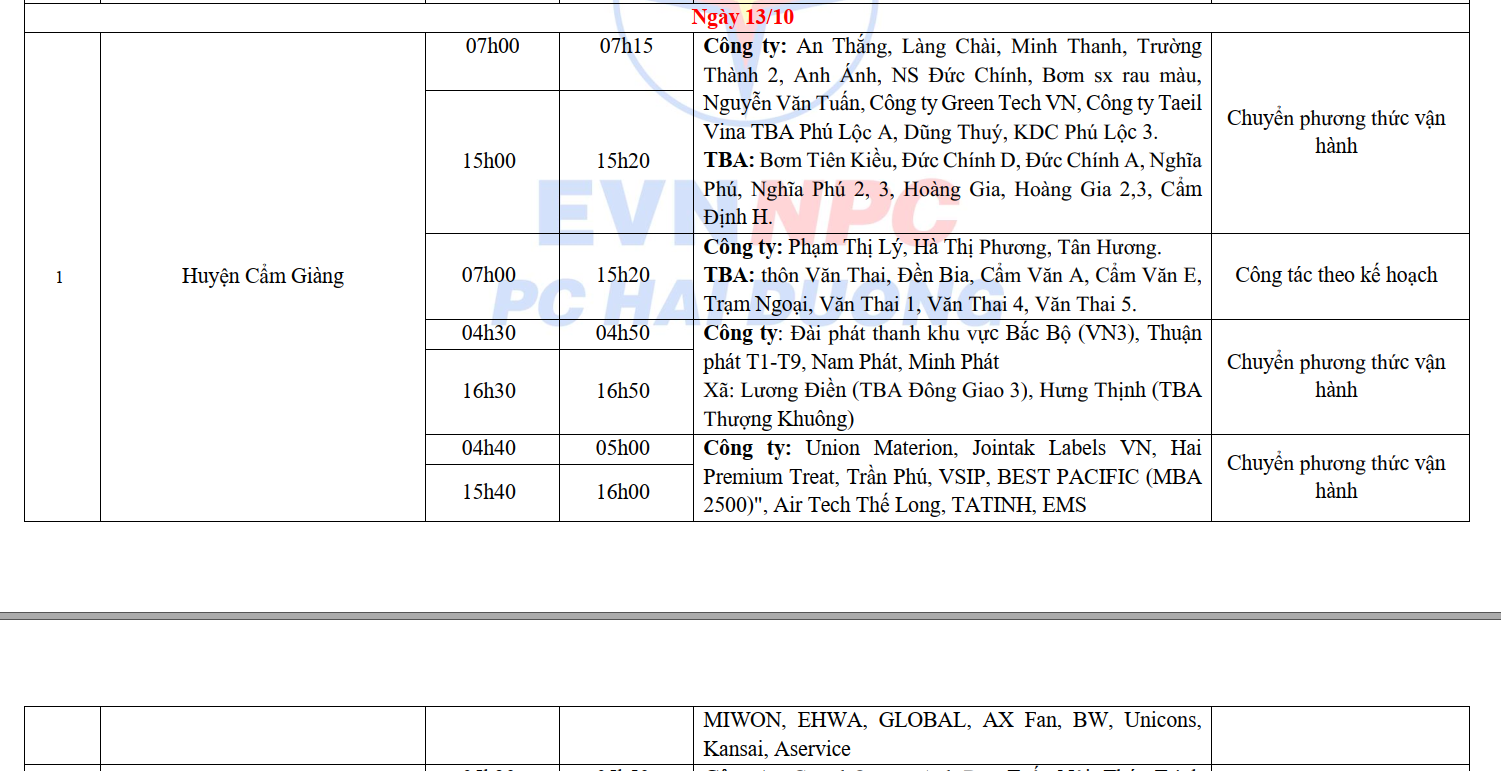This screenshot has width=1501, height=771.
Task: Click the text "Làng Chài"
Action: point(949,46)
